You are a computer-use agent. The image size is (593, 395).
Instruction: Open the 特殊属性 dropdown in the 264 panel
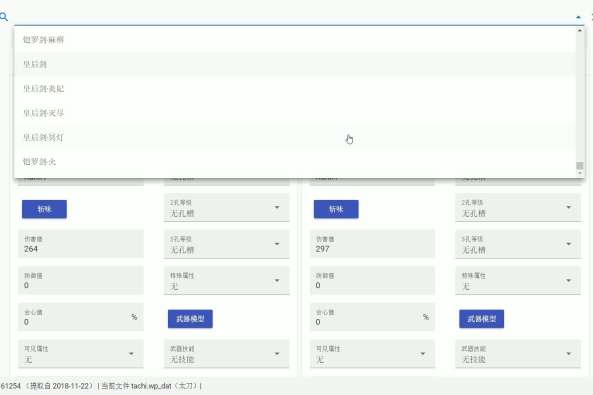pos(227,281)
